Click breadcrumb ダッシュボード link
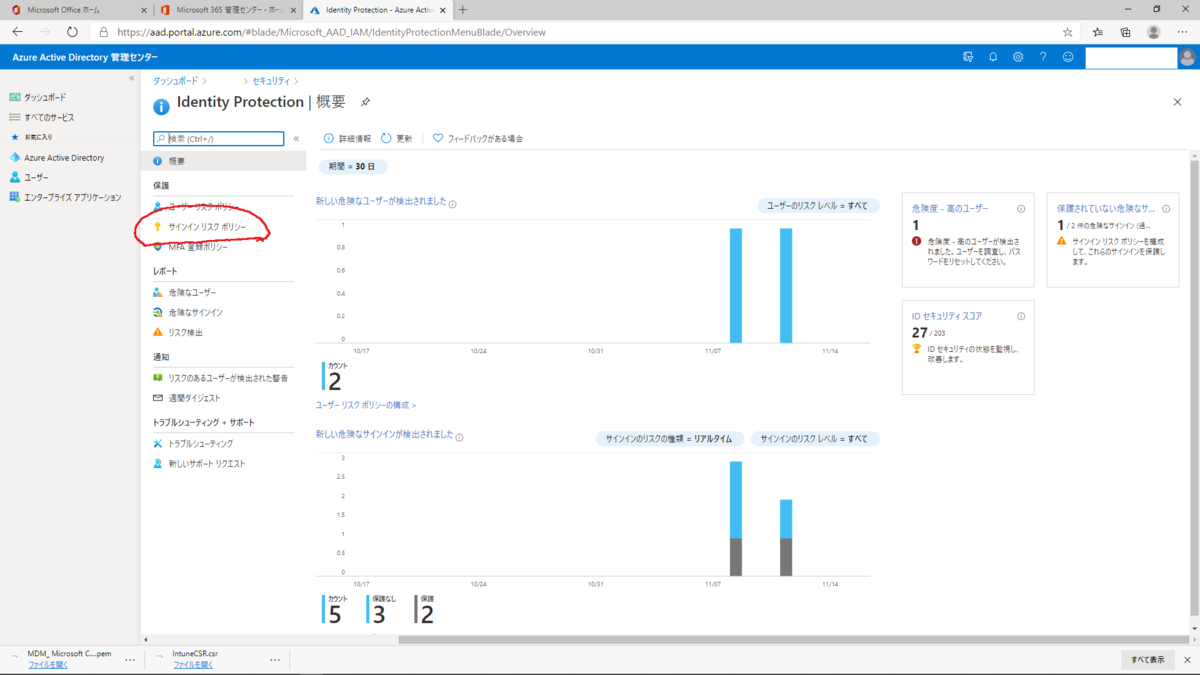The image size is (1200, 675). 174,80
